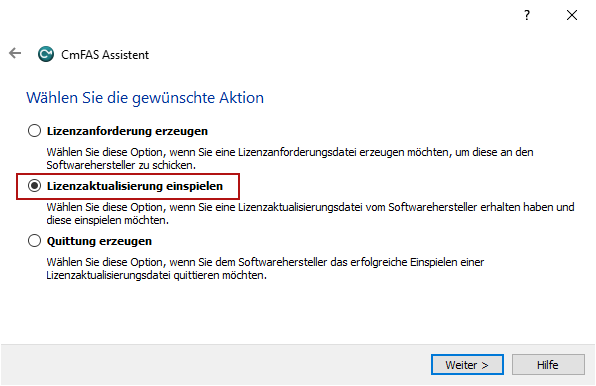Open the question mark help in title bar
The width and height of the screenshot is (596, 386).
pyautogui.click(x=527, y=15)
